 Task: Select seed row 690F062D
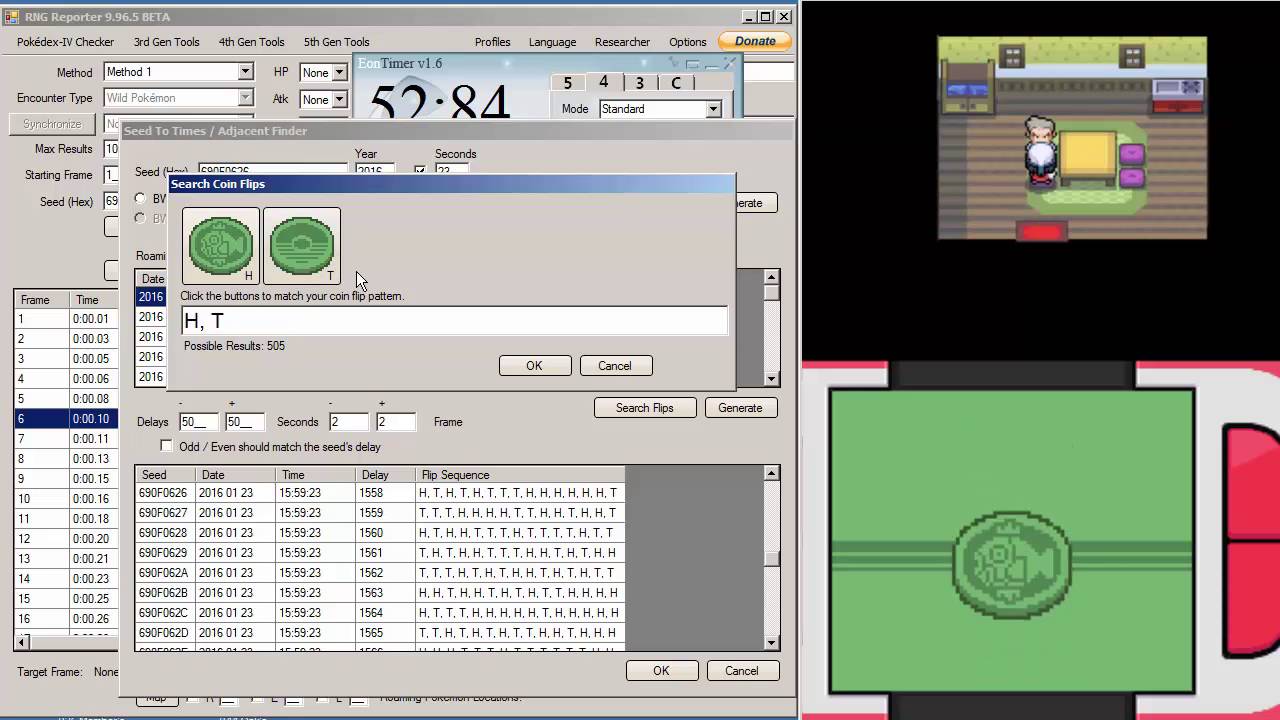click(380, 633)
